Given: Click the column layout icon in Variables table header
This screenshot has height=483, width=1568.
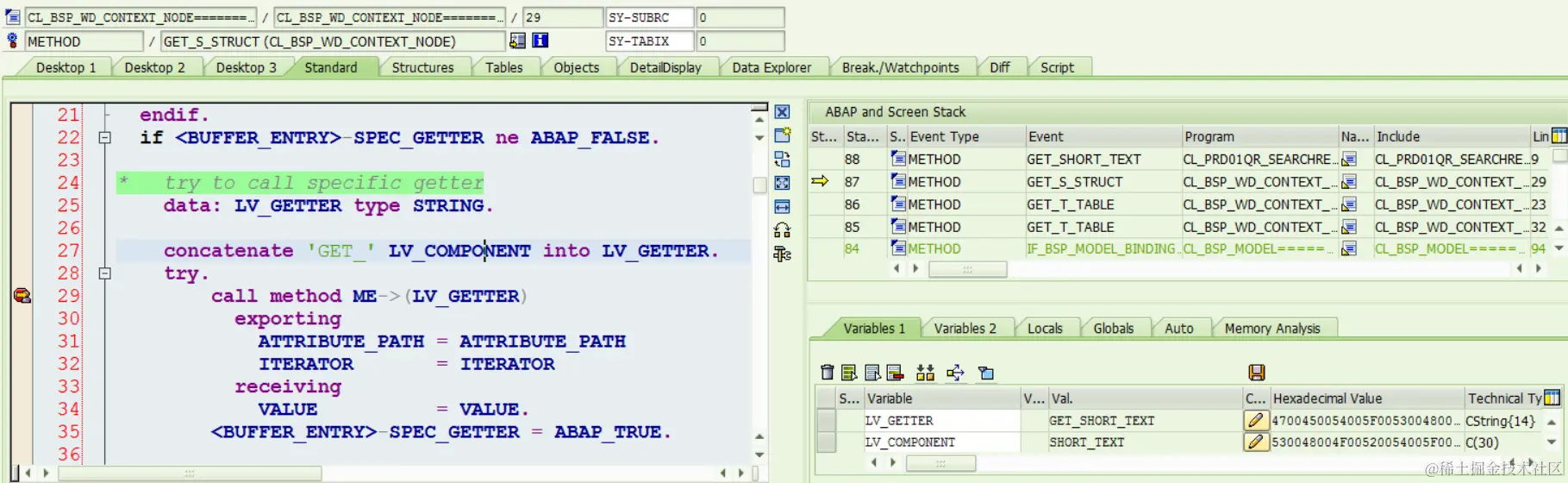Looking at the screenshot, I should tap(1552, 398).
